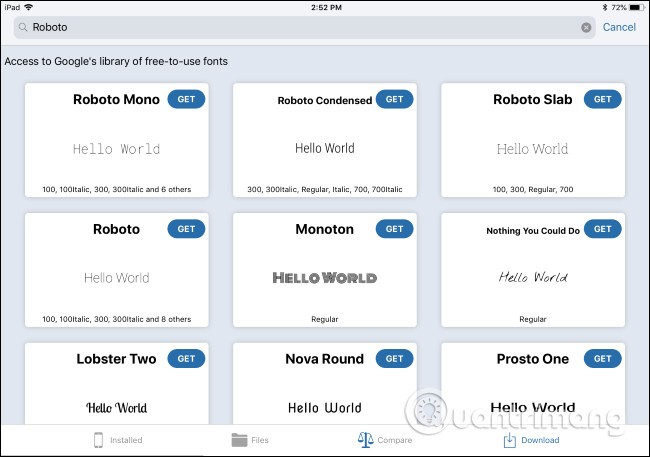
Task: Click styles text ending 'and 8 others'
Action: tap(116, 319)
